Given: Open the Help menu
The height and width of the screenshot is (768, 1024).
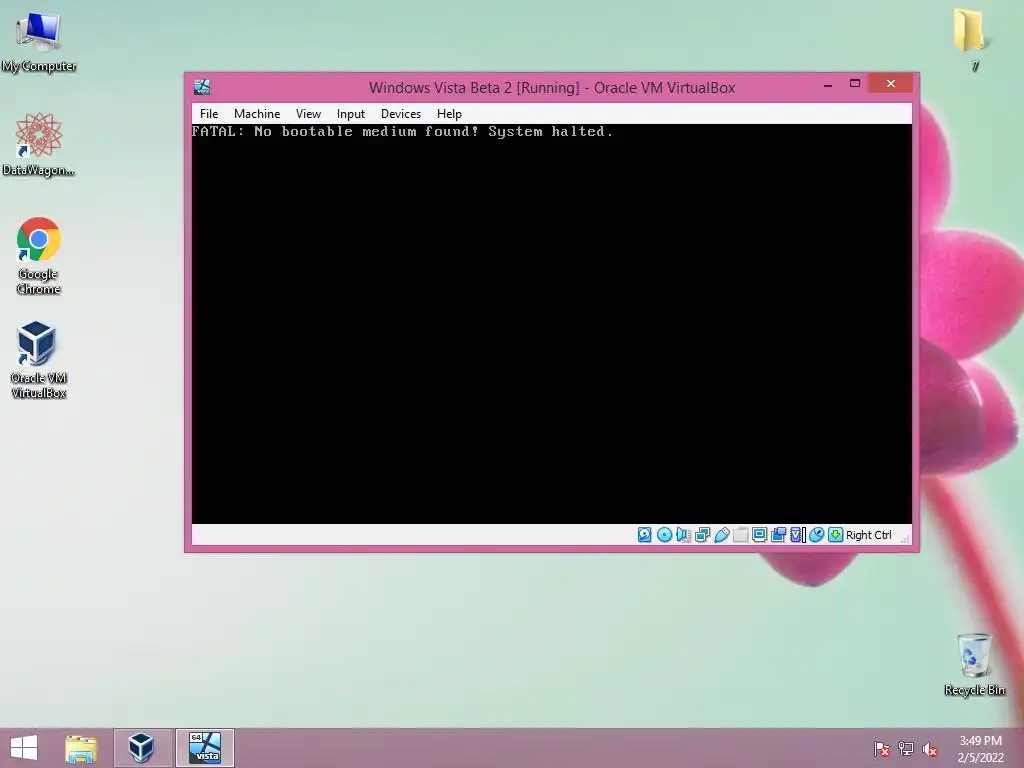Looking at the screenshot, I should [x=449, y=114].
